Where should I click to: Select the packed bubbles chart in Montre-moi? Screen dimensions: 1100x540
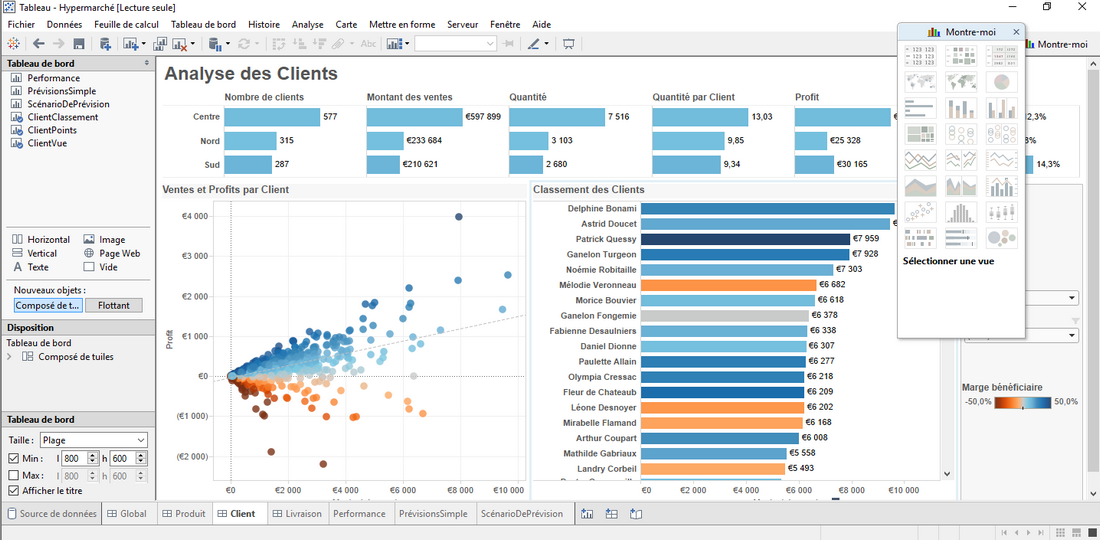1001,238
